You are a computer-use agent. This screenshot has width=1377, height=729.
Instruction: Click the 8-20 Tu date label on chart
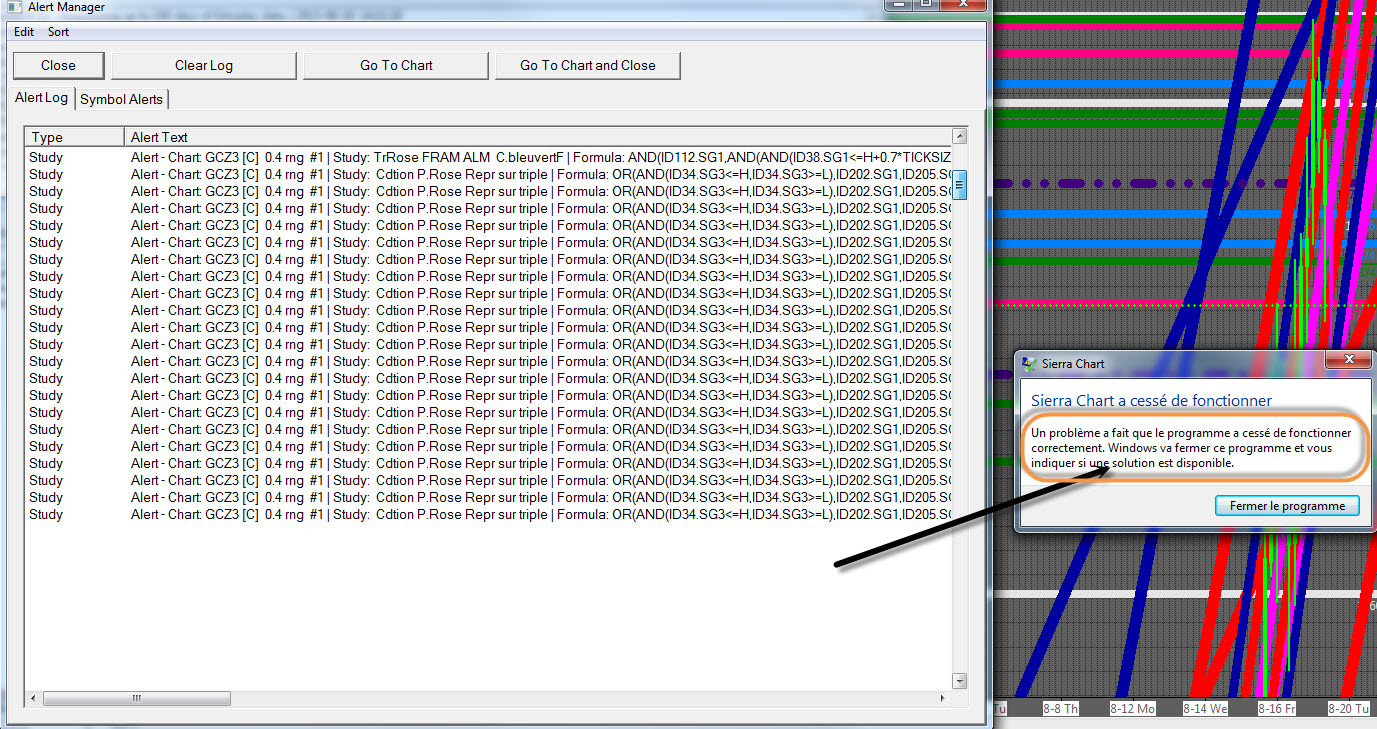(1348, 709)
